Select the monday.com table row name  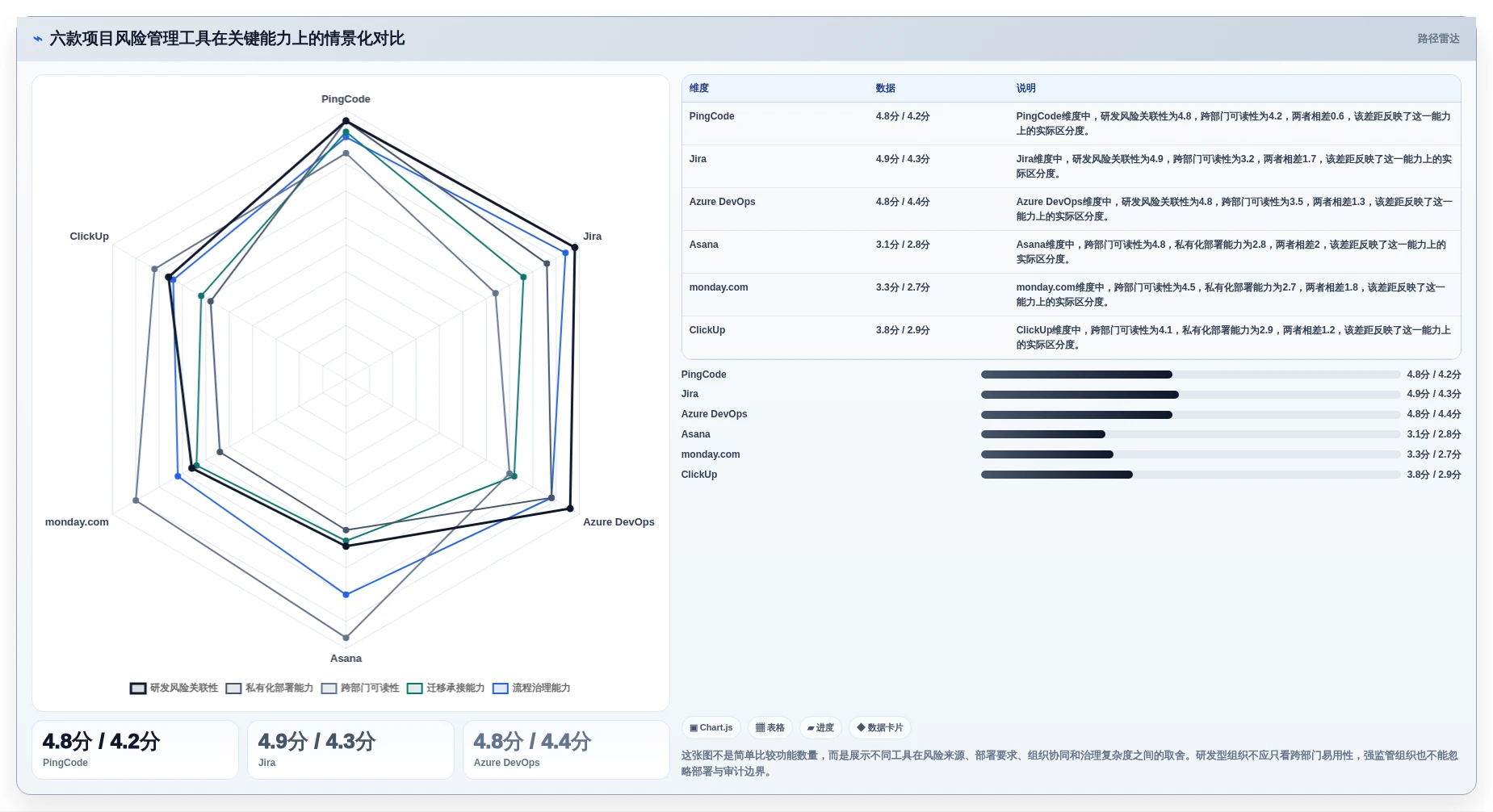click(x=719, y=287)
